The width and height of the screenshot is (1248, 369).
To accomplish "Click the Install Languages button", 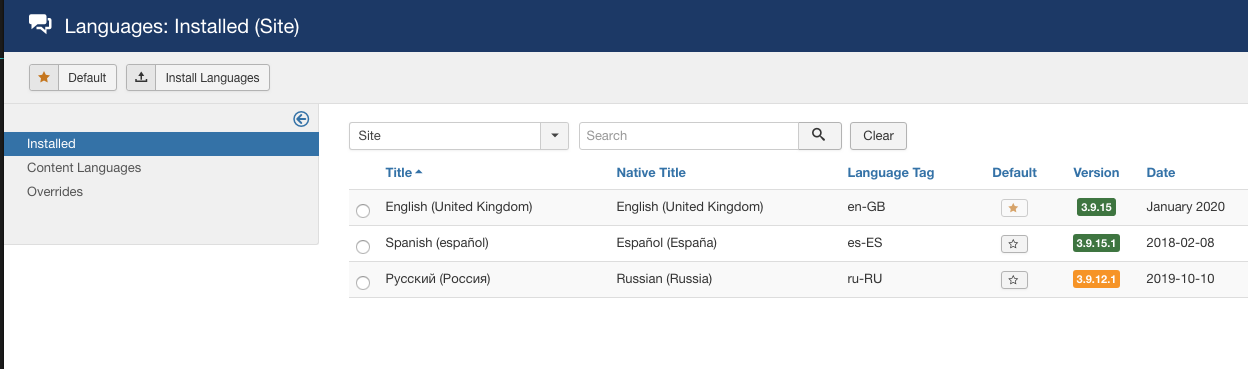I will (198, 77).
